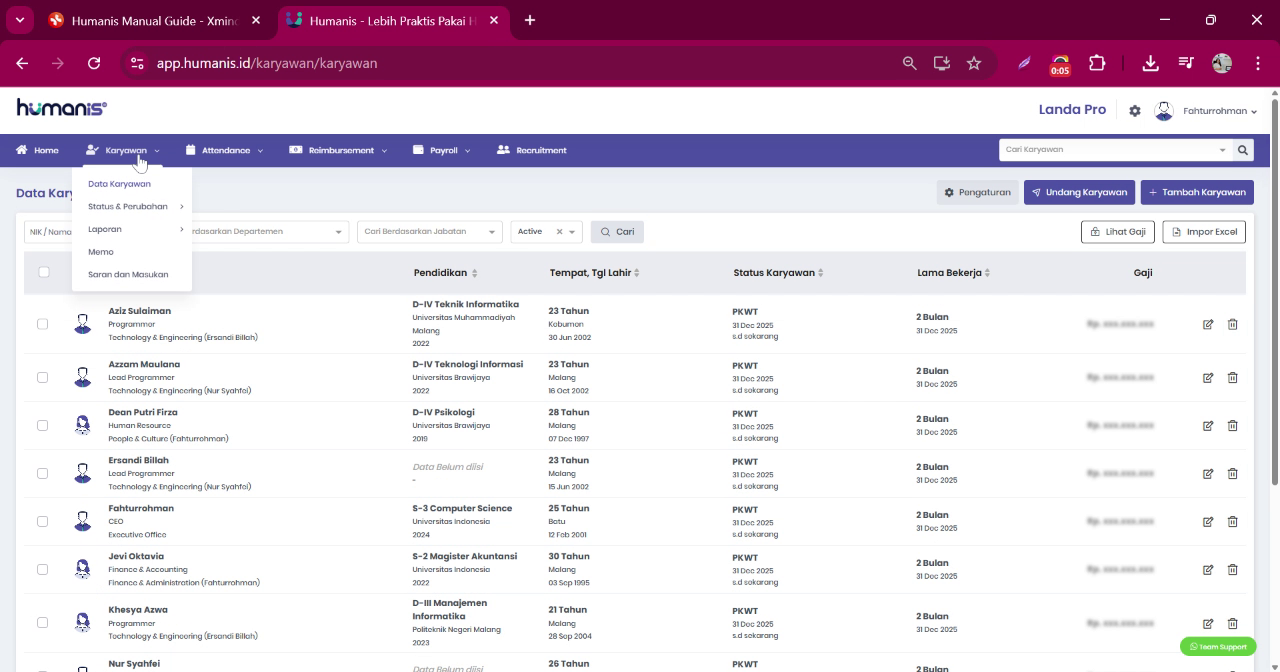Click Tambah Karyawan button
Screen dimensions: 1280x672
(x=1197, y=192)
